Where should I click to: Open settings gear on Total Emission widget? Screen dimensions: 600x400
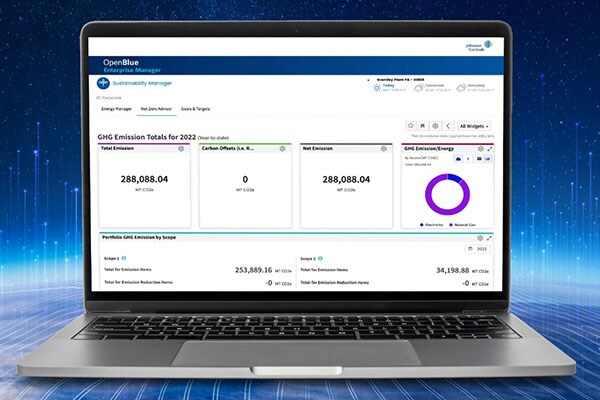coord(181,148)
